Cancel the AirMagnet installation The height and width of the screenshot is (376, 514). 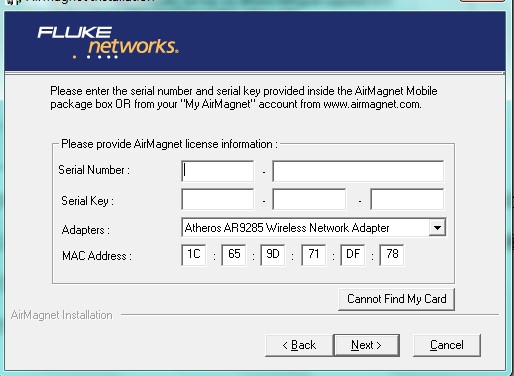[x=447, y=345]
